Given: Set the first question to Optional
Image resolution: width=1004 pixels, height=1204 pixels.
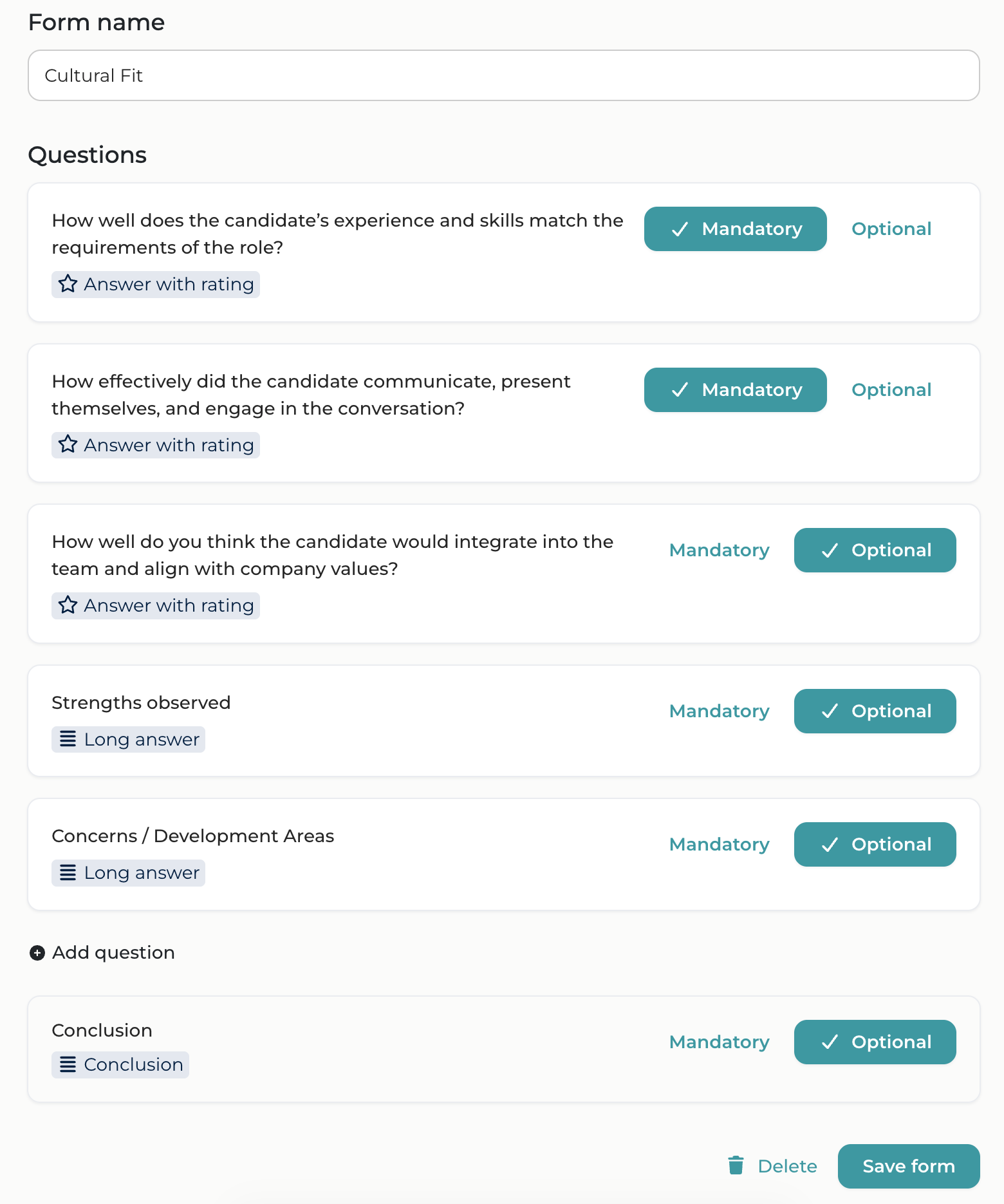Looking at the screenshot, I should 891,229.
